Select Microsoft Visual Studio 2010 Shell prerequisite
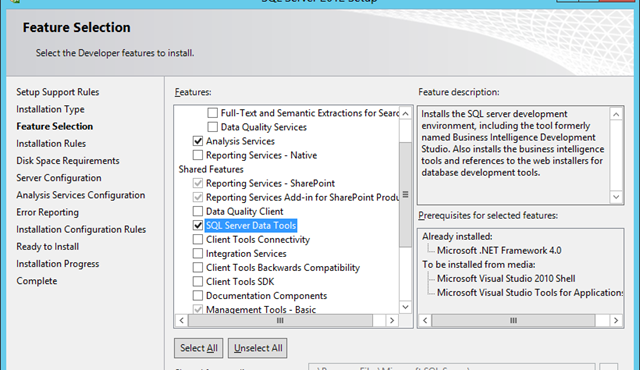This screenshot has width=640, height=370. tap(506, 279)
